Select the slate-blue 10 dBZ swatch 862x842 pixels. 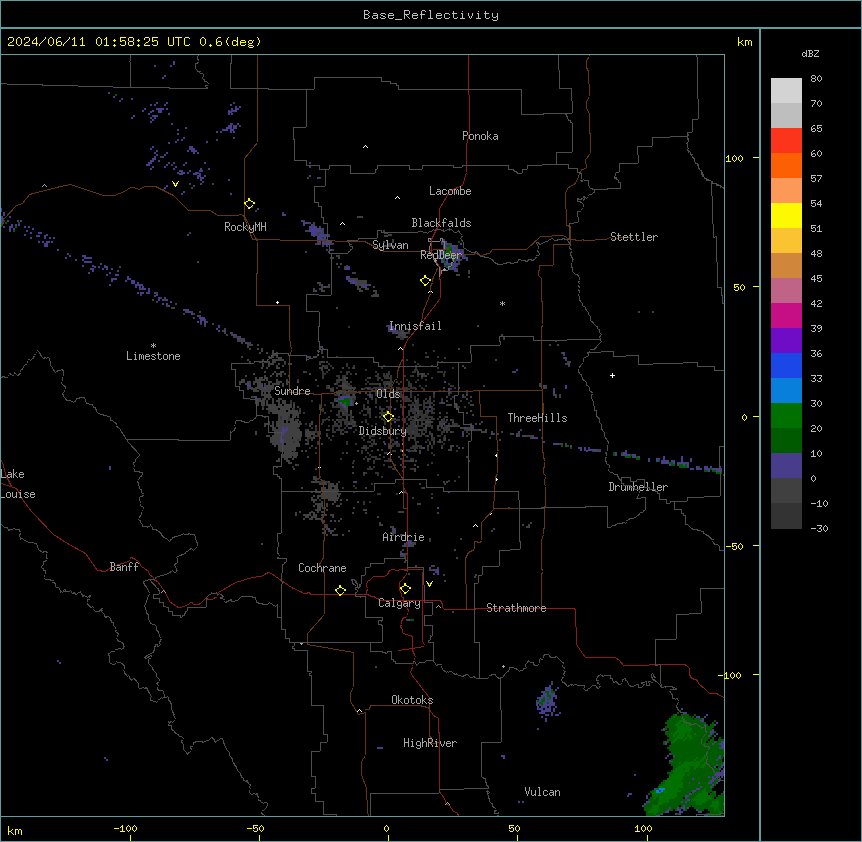click(786, 465)
